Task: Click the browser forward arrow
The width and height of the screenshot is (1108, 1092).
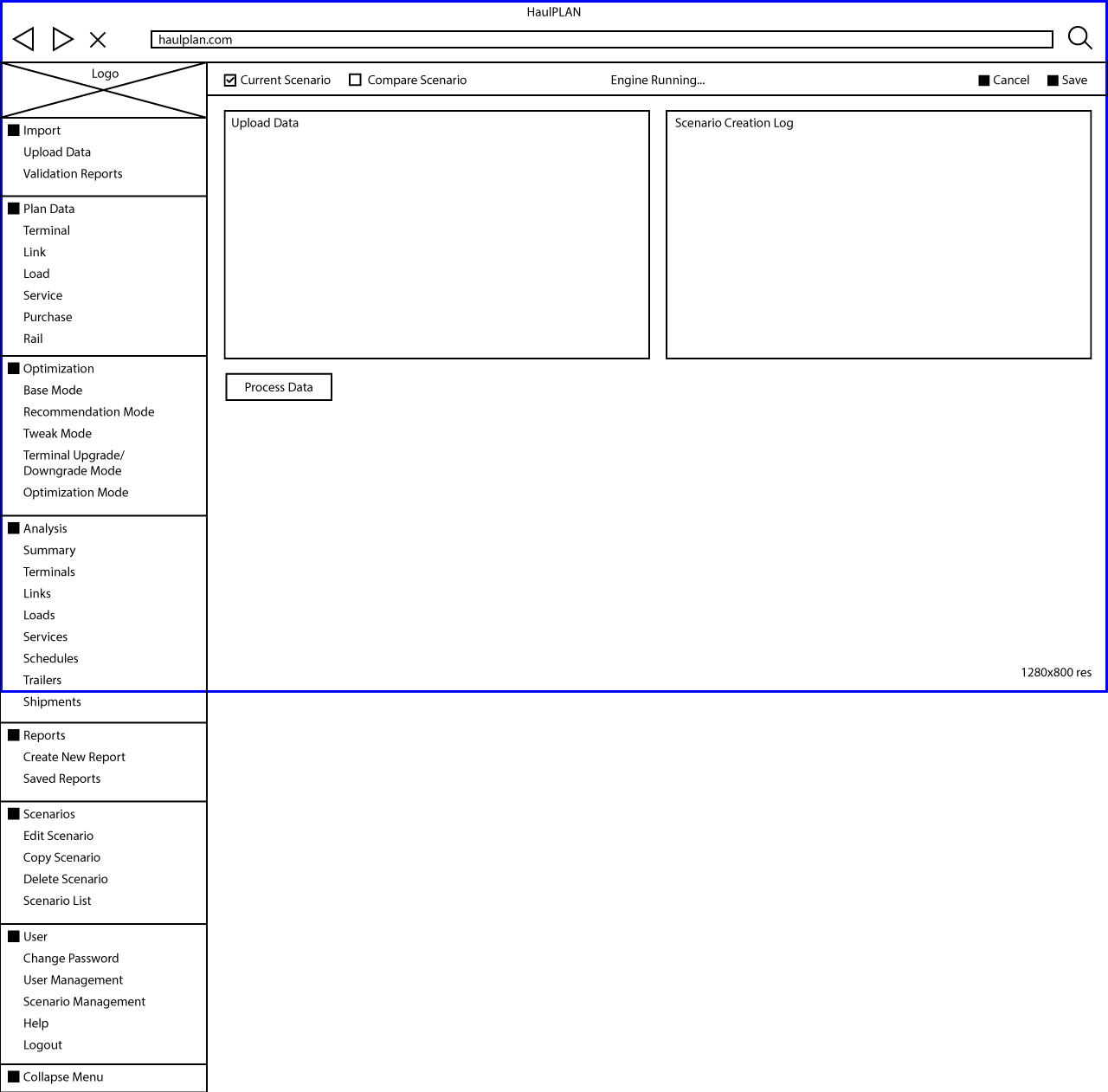Action: (x=63, y=39)
